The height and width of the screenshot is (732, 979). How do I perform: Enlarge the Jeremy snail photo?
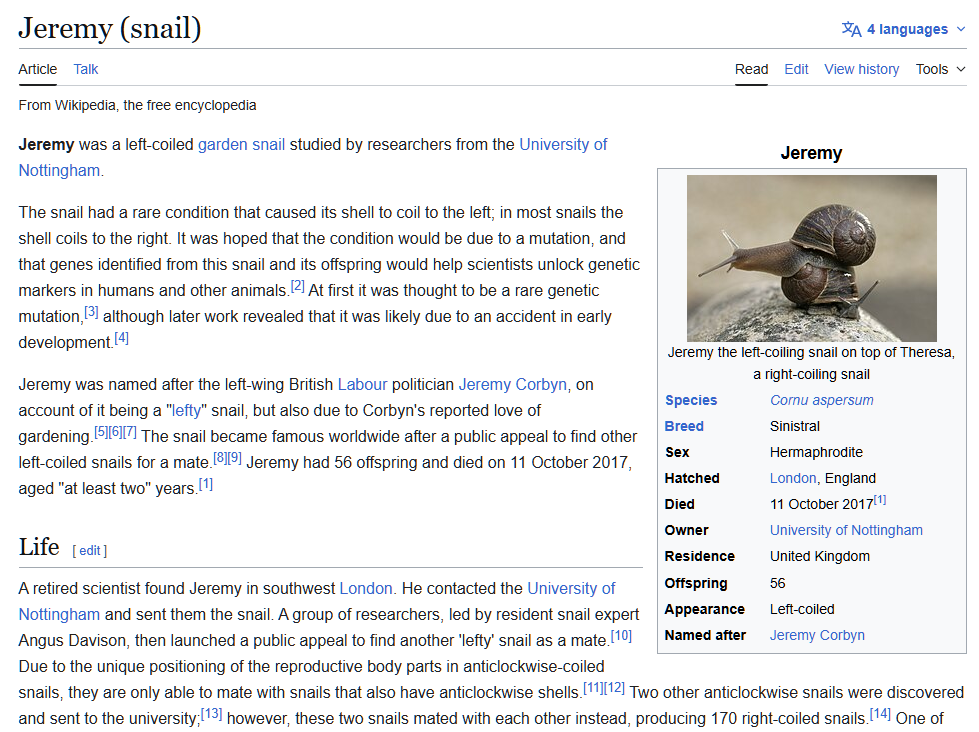tap(812, 258)
